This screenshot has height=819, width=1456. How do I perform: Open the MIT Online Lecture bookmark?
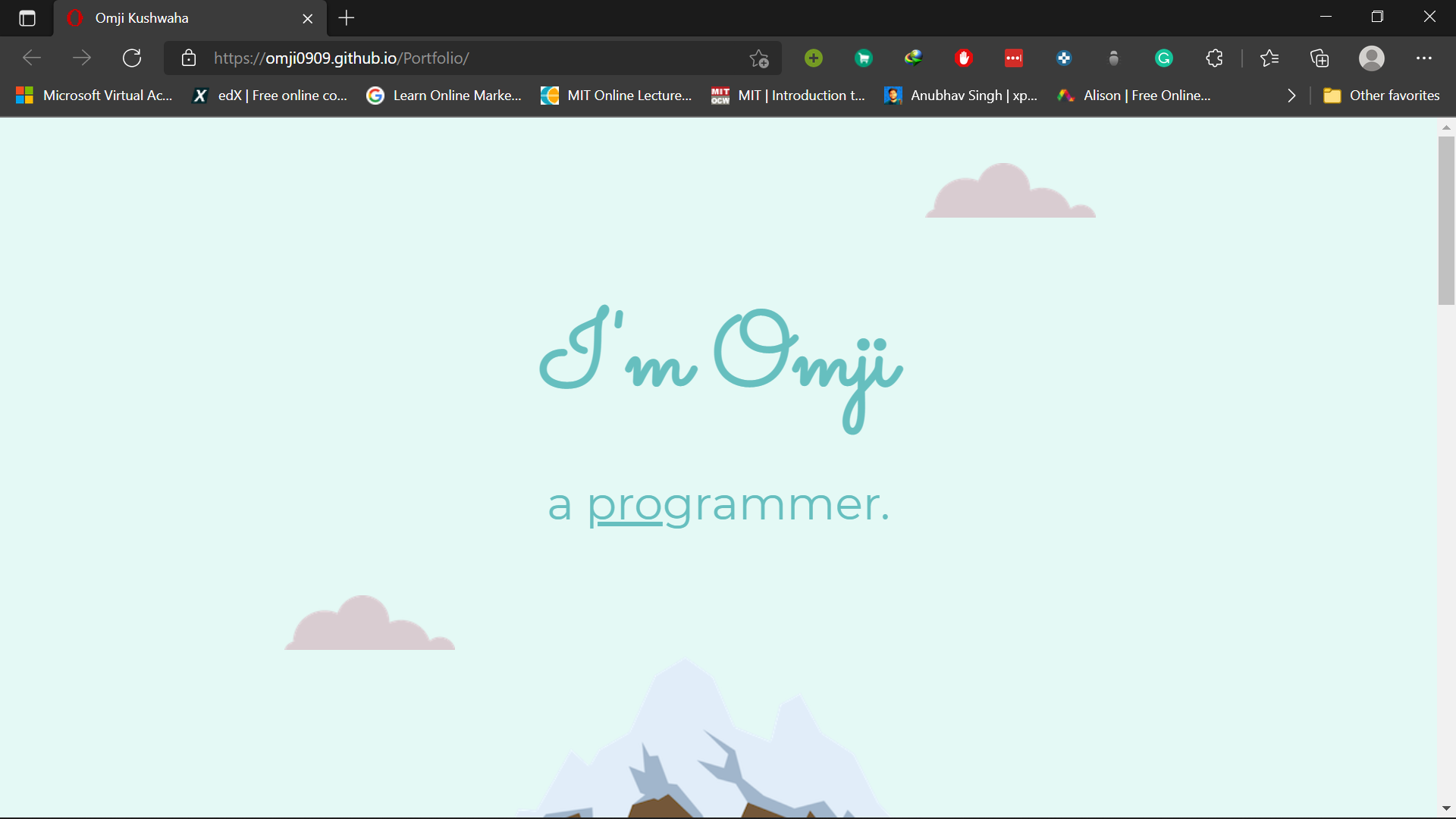coord(617,96)
